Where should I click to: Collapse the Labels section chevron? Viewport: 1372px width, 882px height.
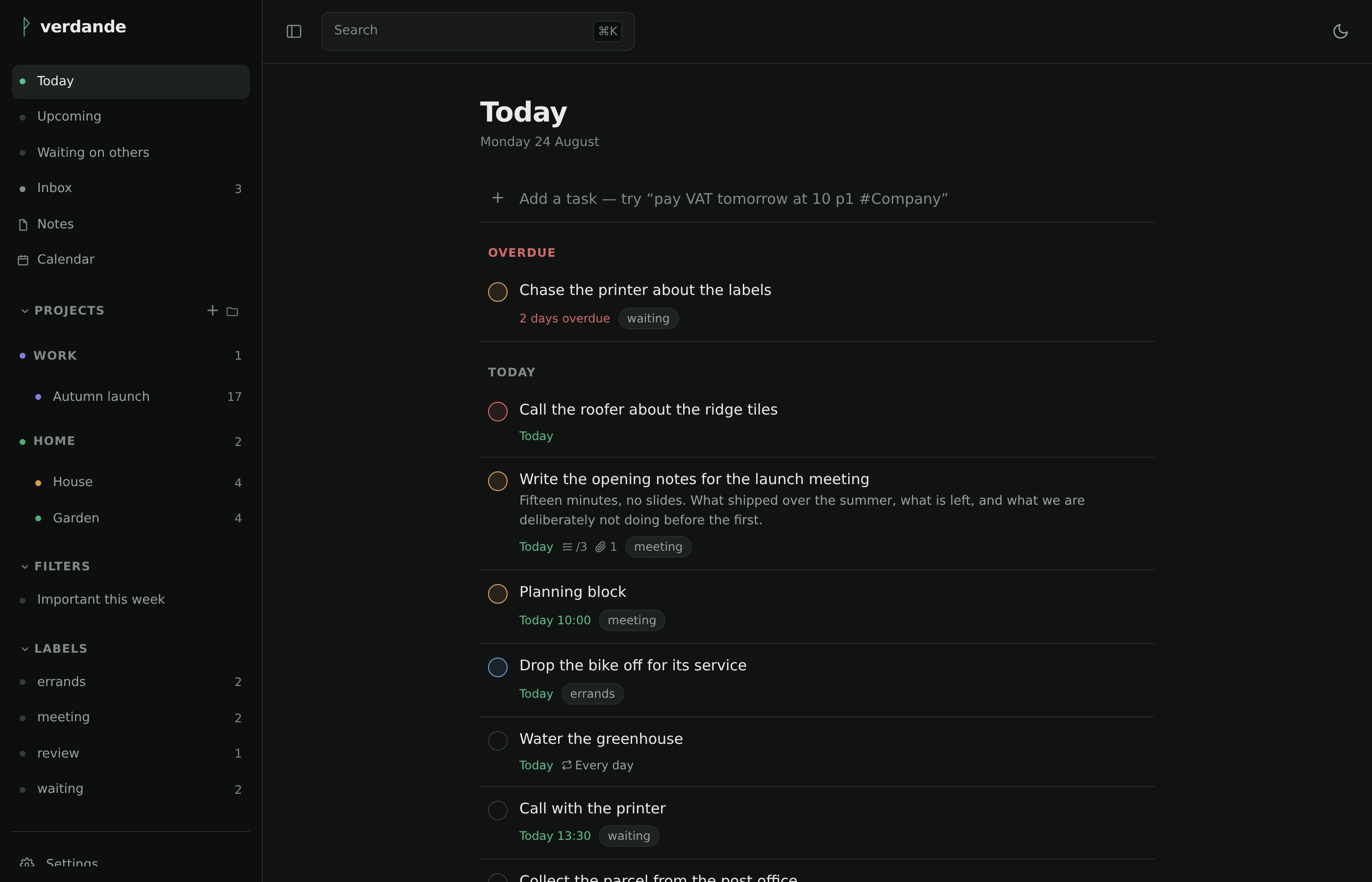point(24,649)
